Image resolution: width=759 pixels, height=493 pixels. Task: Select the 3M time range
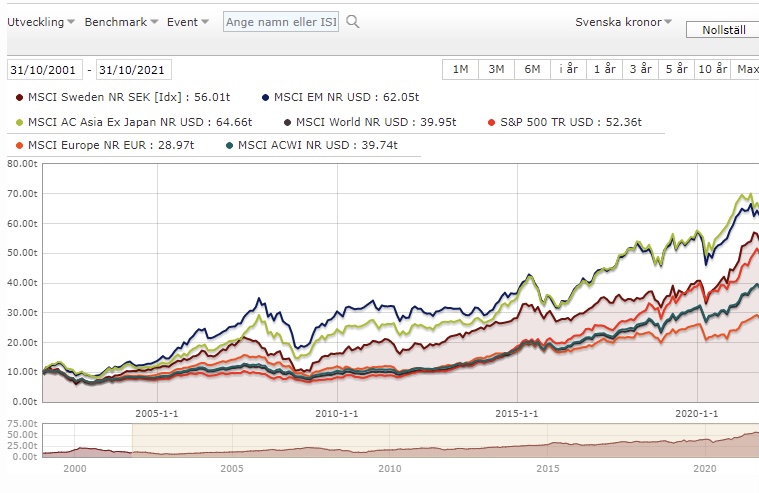pyautogui.click(x=496, y=69)
